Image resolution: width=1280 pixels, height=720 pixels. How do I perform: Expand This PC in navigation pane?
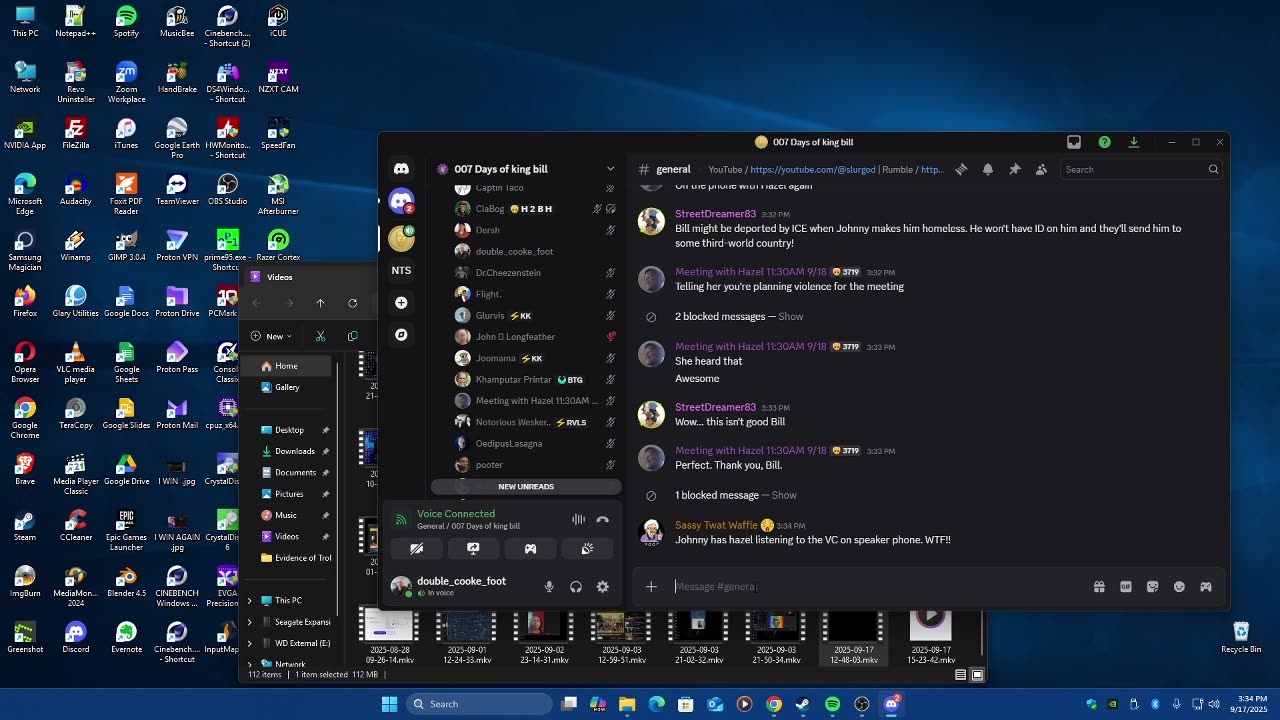tap(250, 600)
